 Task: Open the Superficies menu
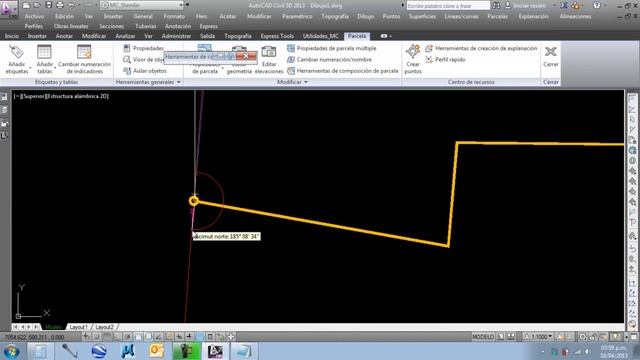(422, 16)
